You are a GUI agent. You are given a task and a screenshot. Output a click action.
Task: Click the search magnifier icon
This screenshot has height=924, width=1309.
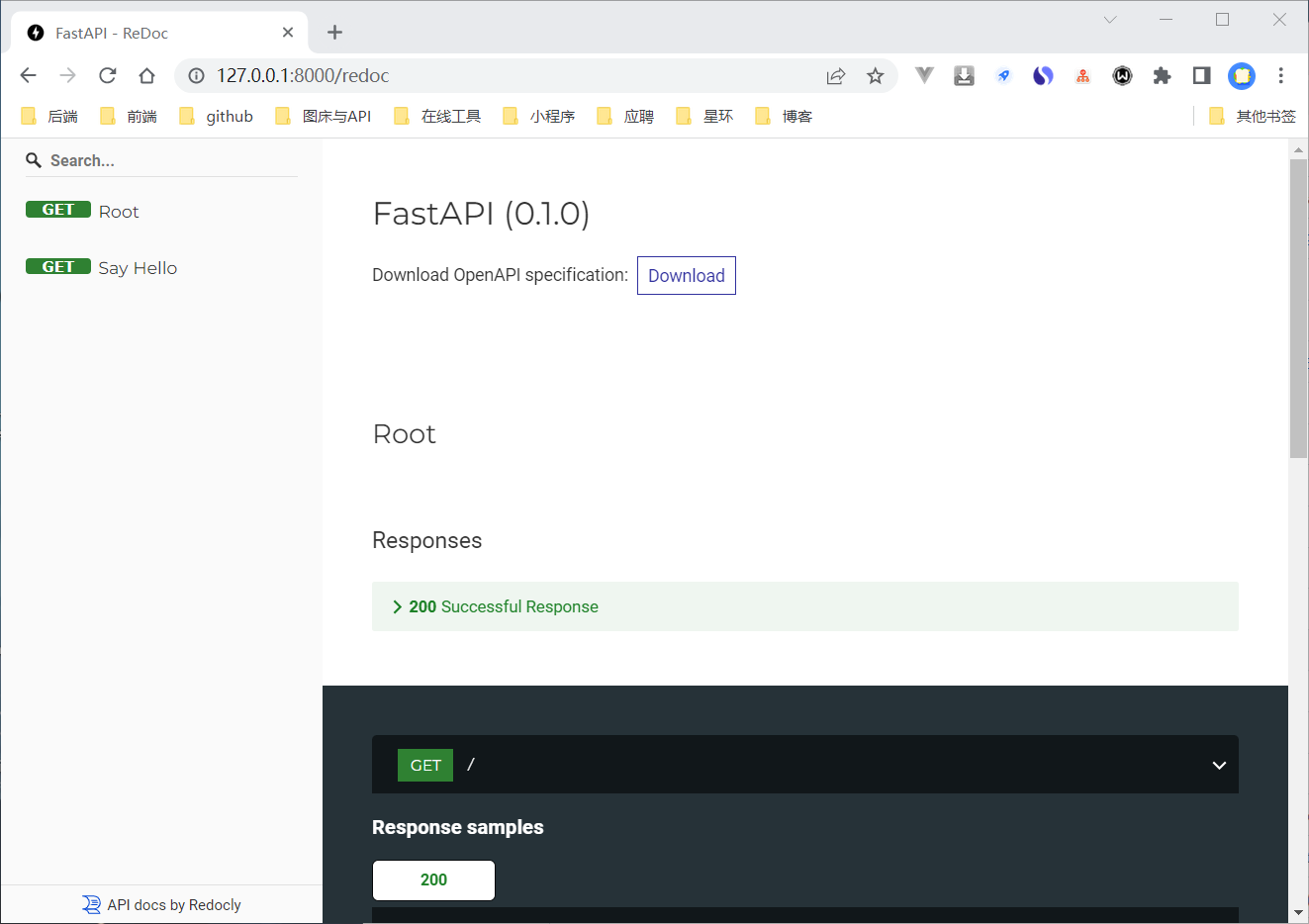[34, 160]
